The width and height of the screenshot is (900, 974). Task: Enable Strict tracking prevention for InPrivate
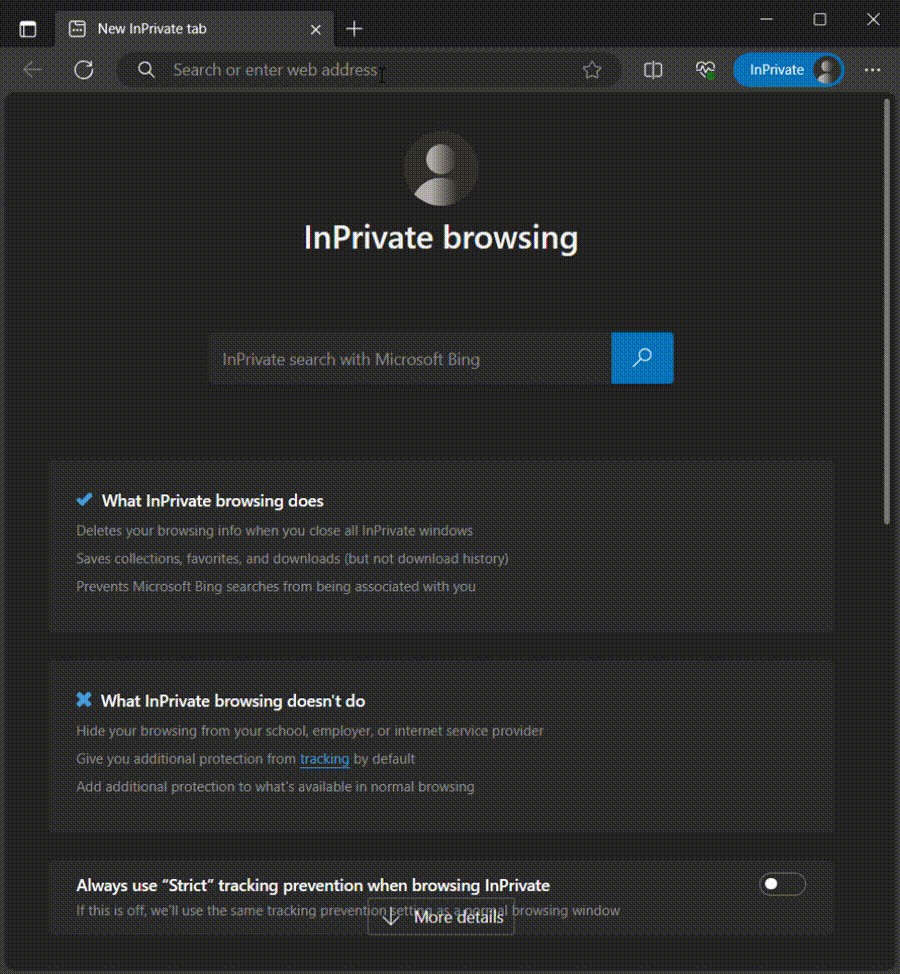pos(781,884)
